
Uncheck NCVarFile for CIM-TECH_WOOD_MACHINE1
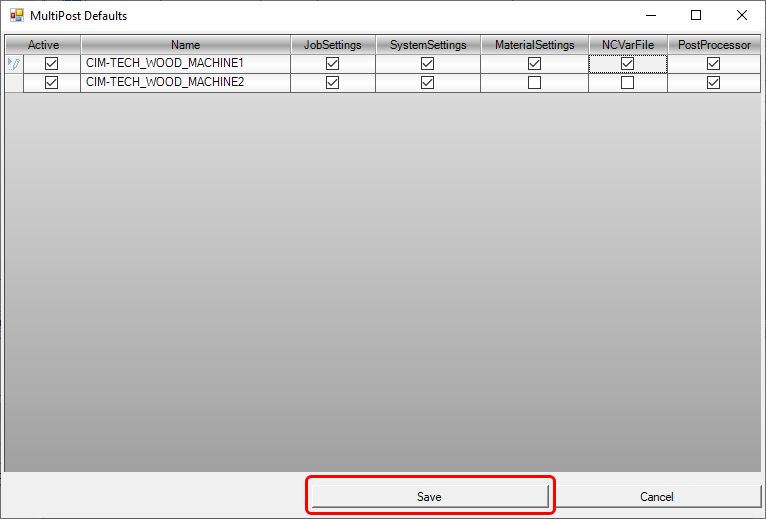coord(627,63)
